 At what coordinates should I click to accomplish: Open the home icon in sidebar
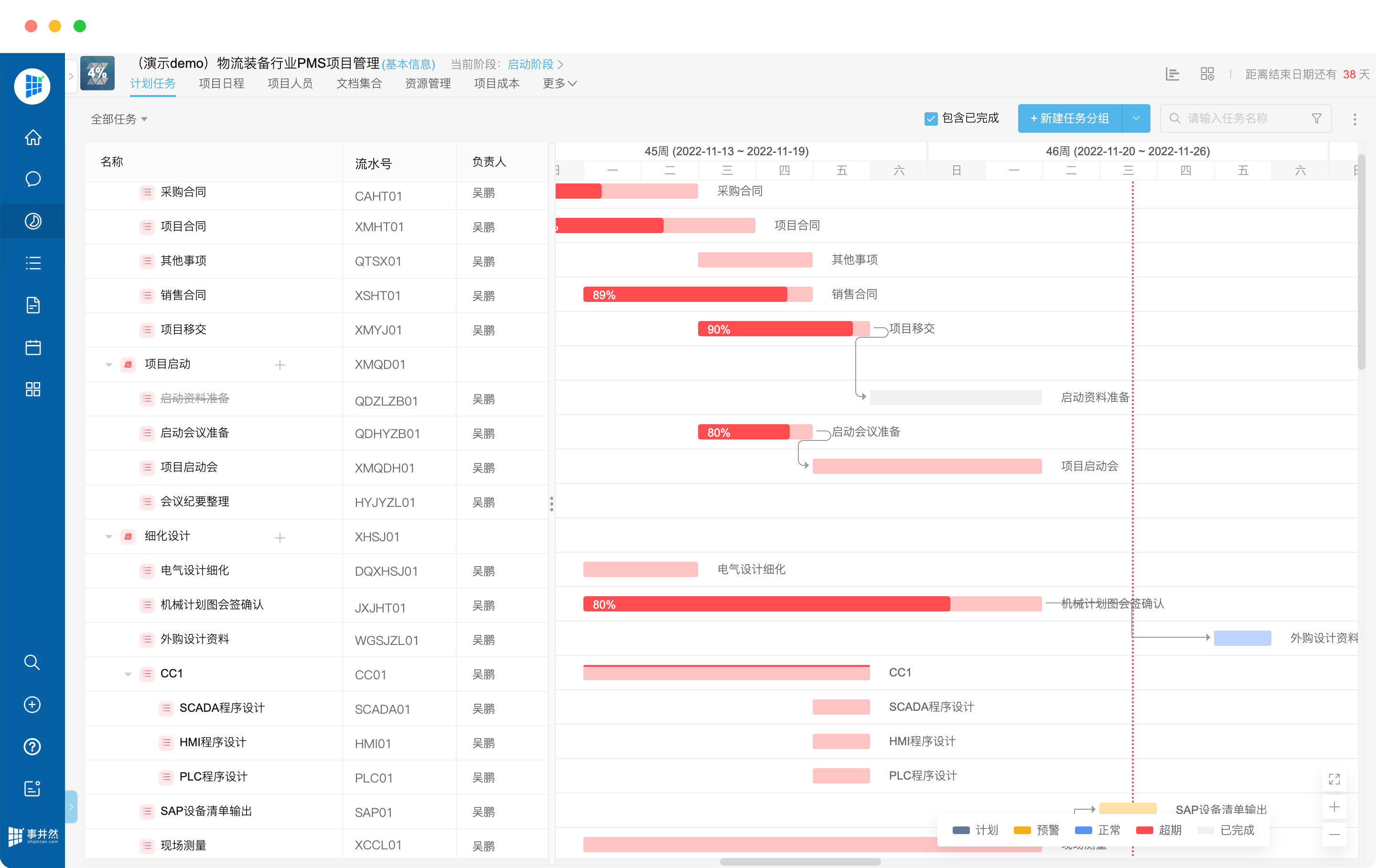(x=32, y=138)
